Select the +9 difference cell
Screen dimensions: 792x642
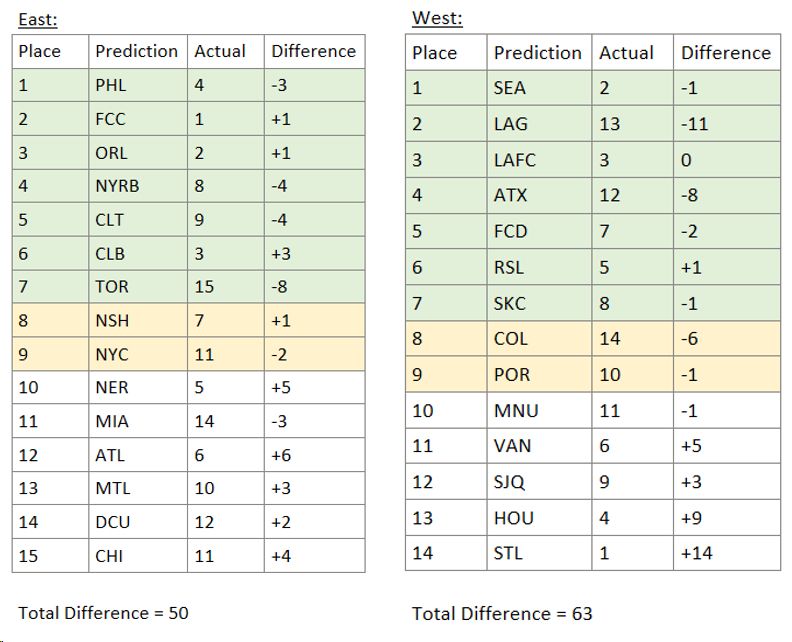click(691, 518)
